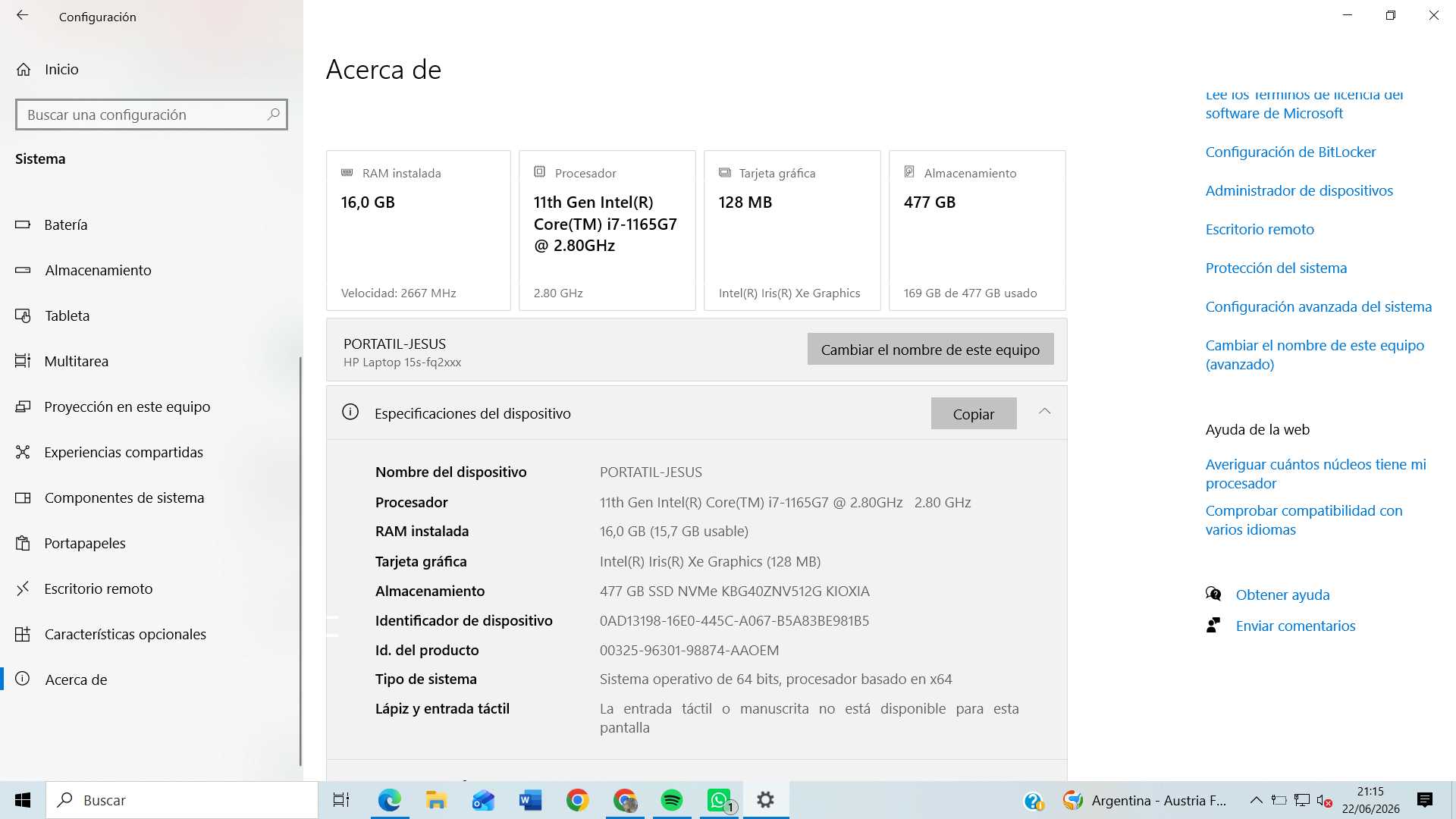Open notification center icon

point(1424,800)
